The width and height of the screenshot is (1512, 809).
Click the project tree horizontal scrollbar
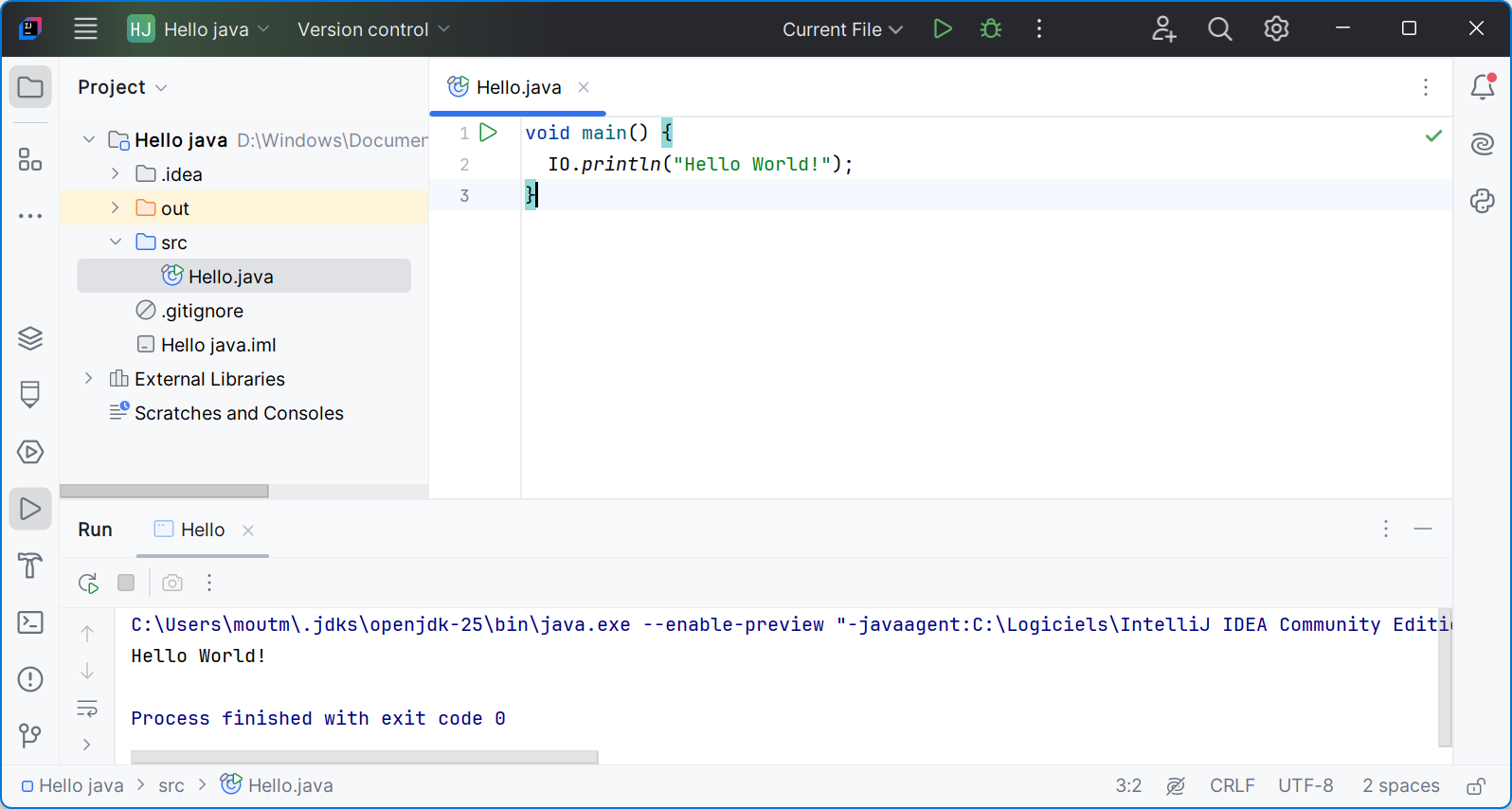164,491
